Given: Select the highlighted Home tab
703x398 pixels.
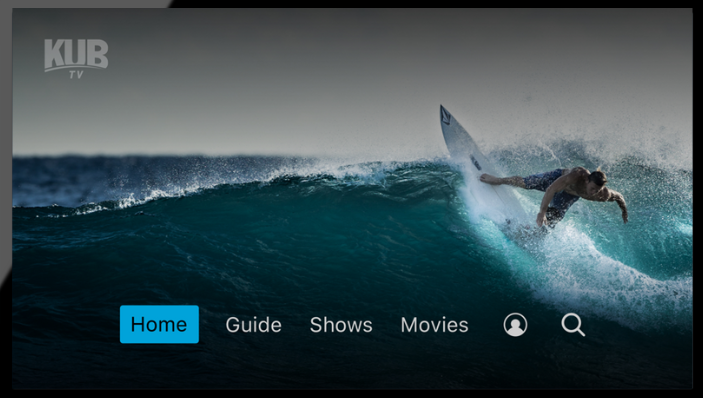Looking at the screenshot, I should tap(159, 324).
